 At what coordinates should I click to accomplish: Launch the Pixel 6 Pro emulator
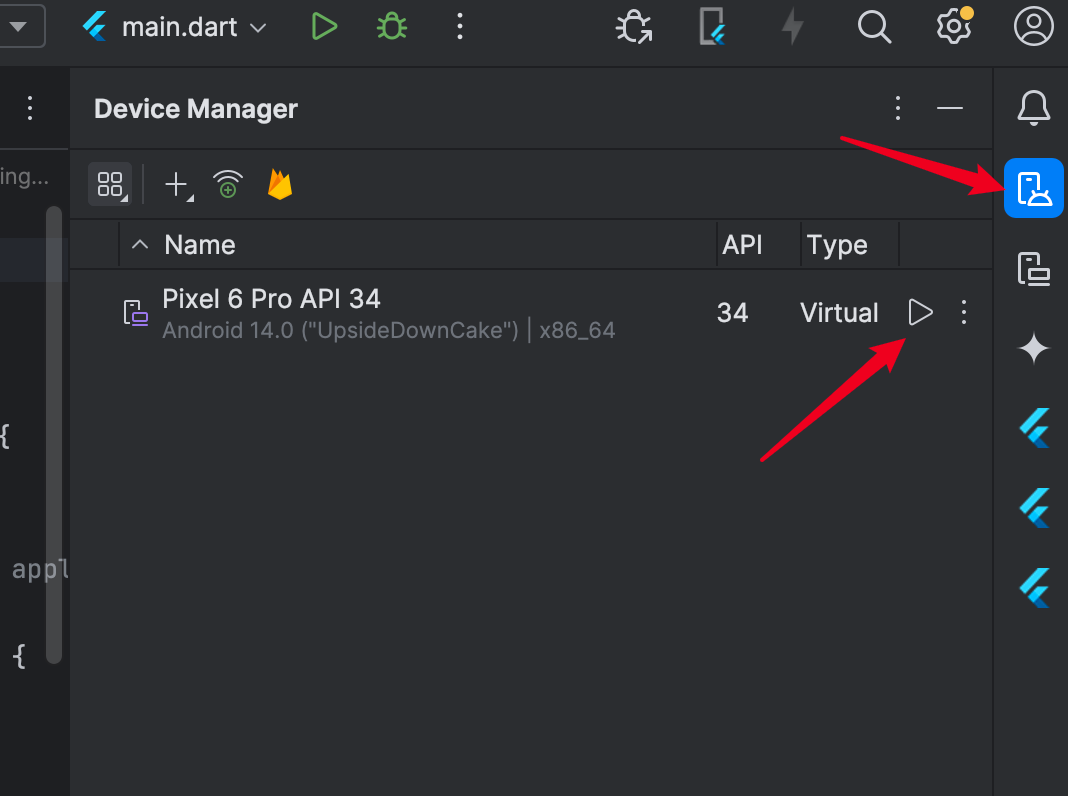(x=920, y=313)
